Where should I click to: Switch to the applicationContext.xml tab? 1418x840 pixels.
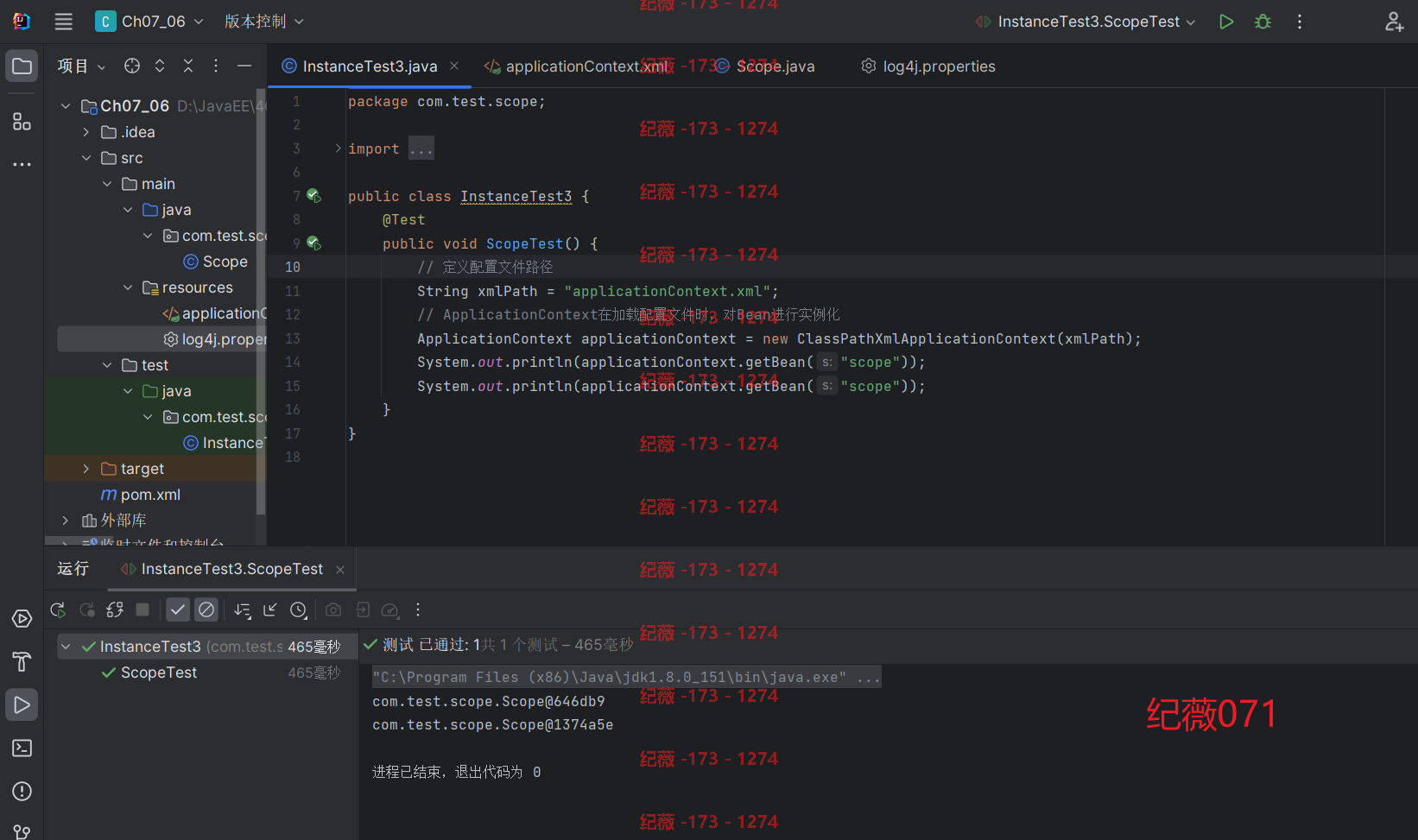[575, 66]
